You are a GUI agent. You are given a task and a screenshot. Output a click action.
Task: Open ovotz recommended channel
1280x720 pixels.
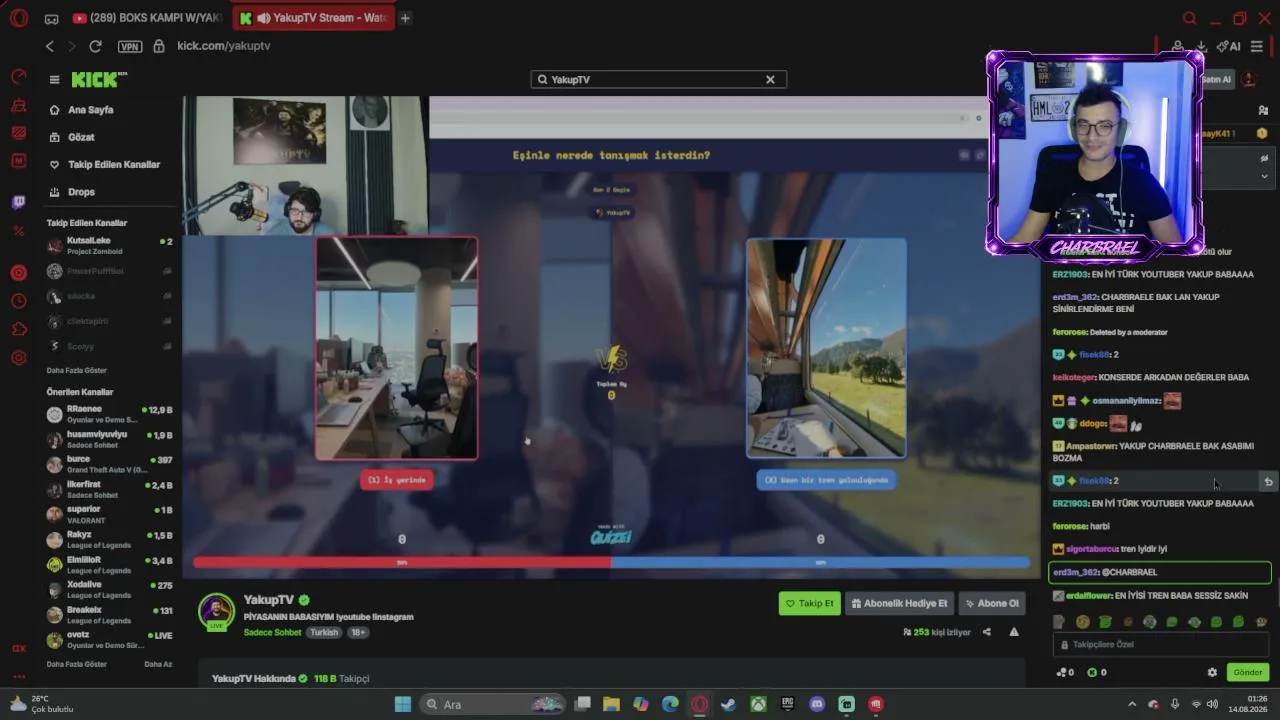pyautogui.click(x=110, y=639)
